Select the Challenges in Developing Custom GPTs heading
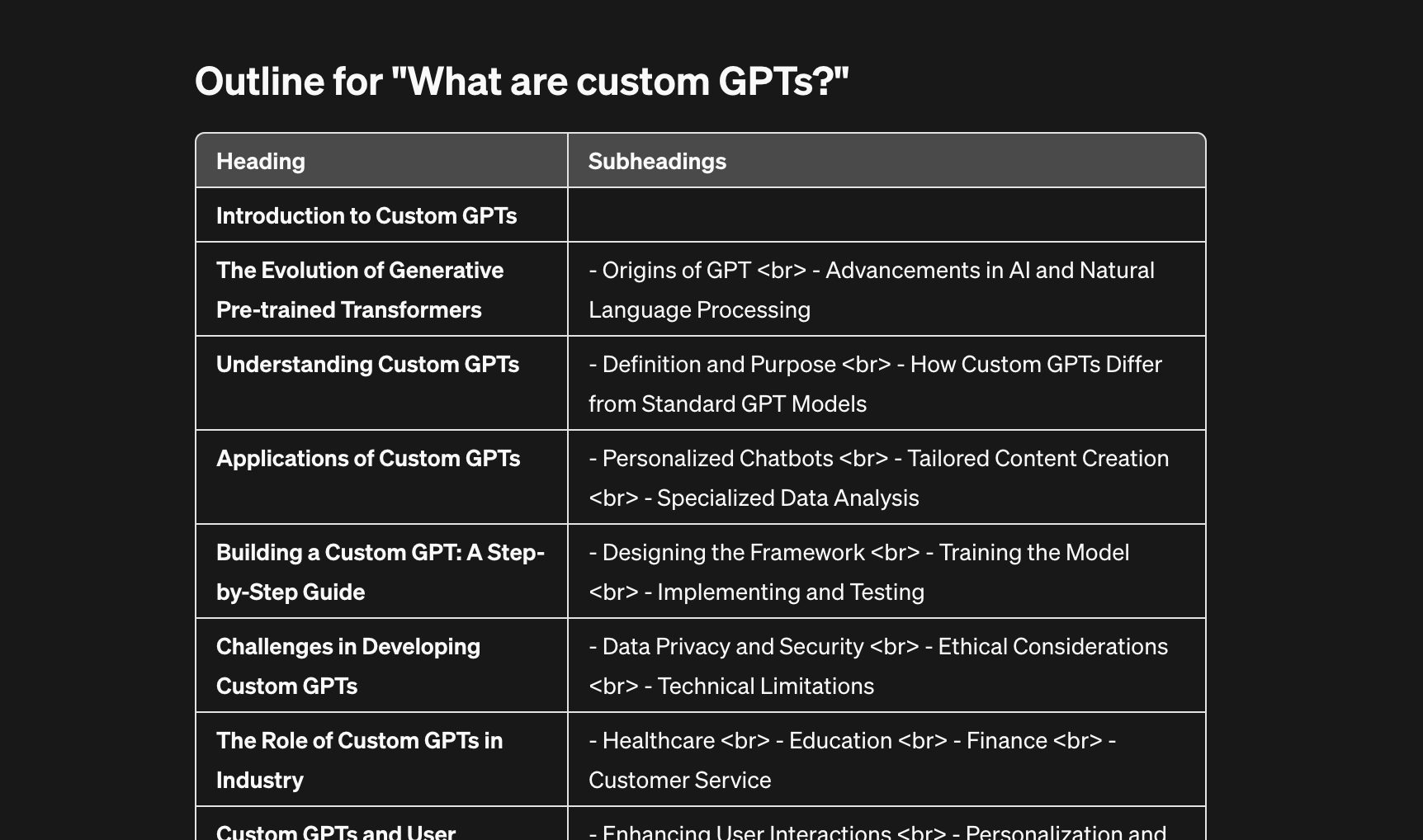1423x840 pixels. [x=348, y=666]
